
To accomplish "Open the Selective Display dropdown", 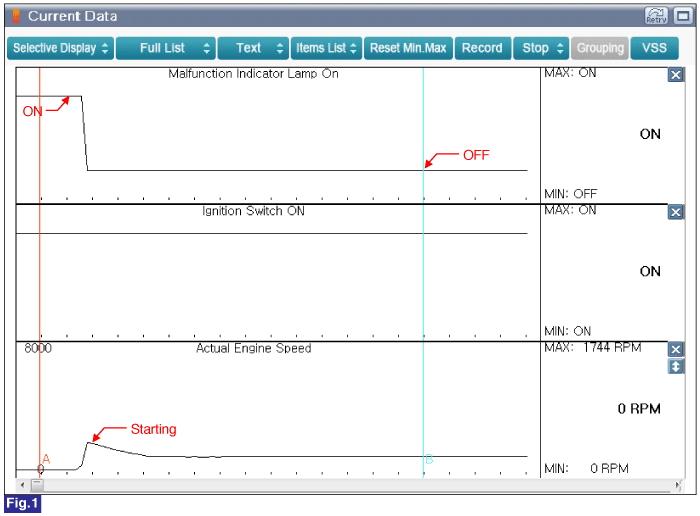I will (61, 48).
